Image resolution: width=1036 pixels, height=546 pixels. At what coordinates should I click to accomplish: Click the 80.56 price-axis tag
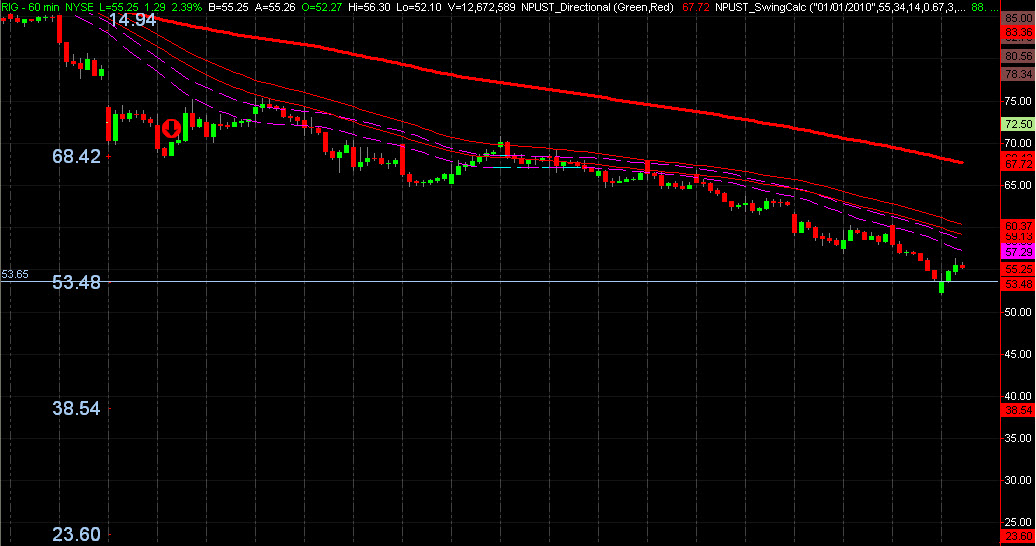click(x=1018, y=57)
